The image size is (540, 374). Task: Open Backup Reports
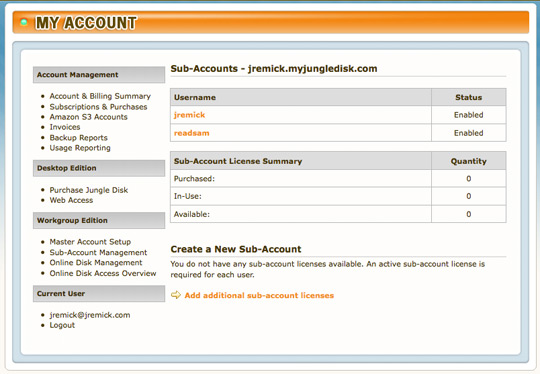pyautogui.click(x=79, y=138)
